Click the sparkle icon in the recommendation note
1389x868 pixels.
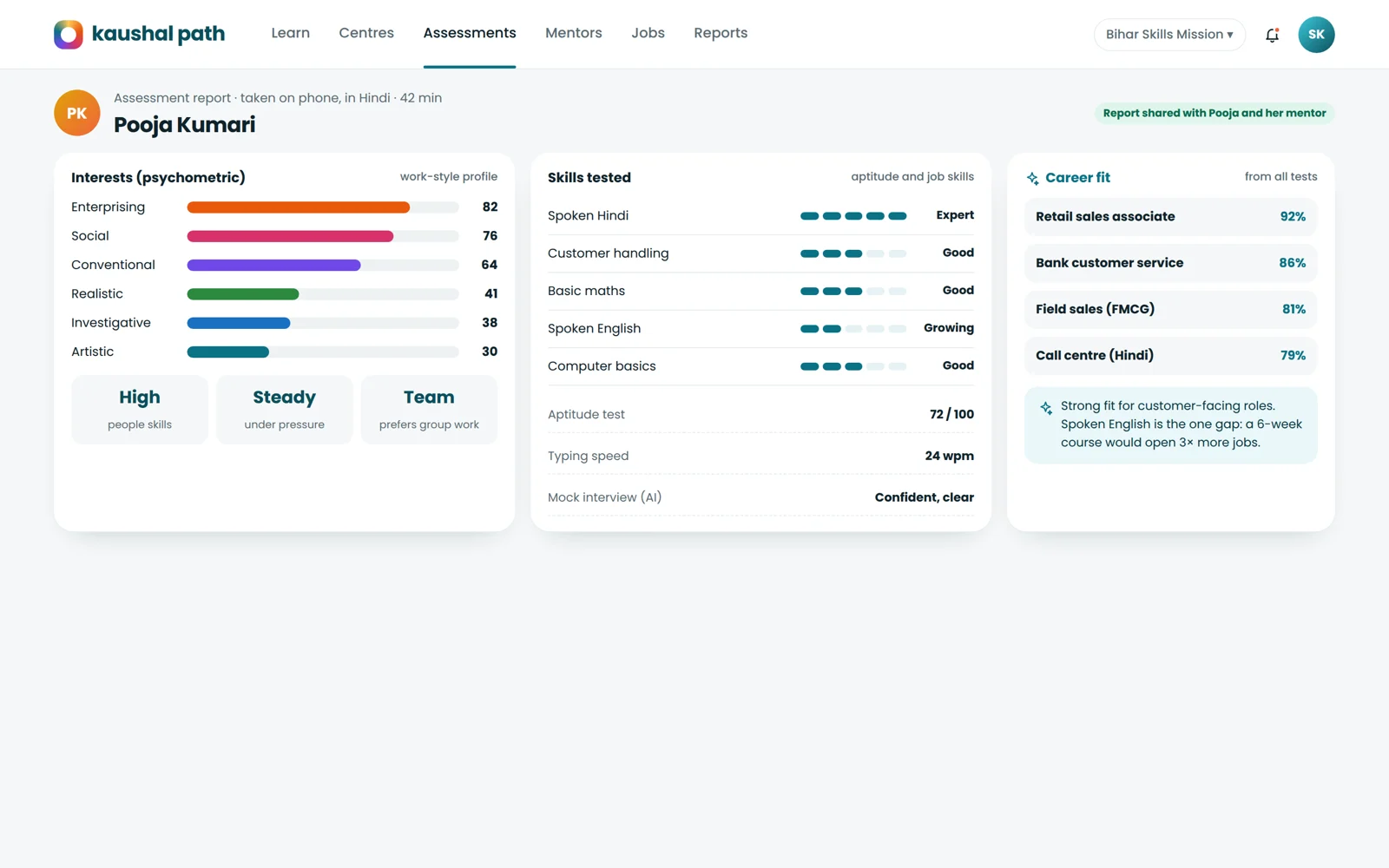coord(1046,407)
